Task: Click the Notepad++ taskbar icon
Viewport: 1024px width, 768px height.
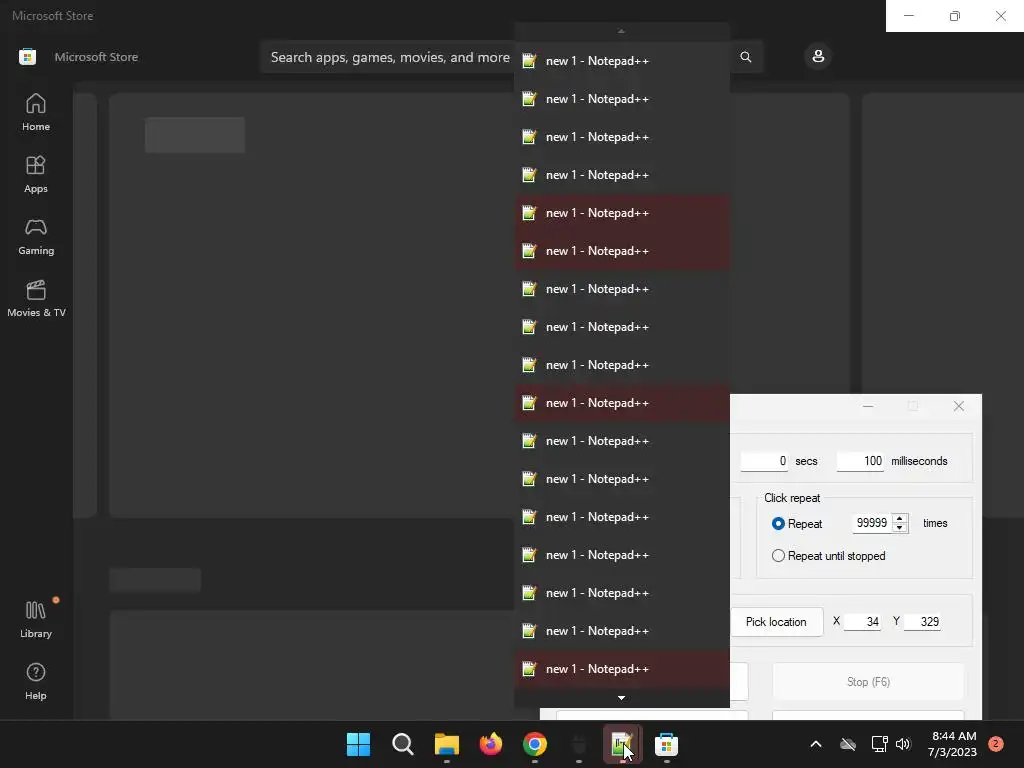Action: coord(622,744)
